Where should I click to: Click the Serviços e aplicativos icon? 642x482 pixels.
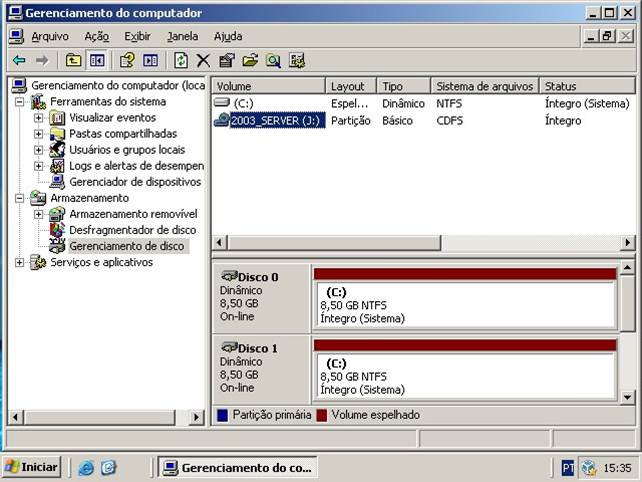point(38,262)
